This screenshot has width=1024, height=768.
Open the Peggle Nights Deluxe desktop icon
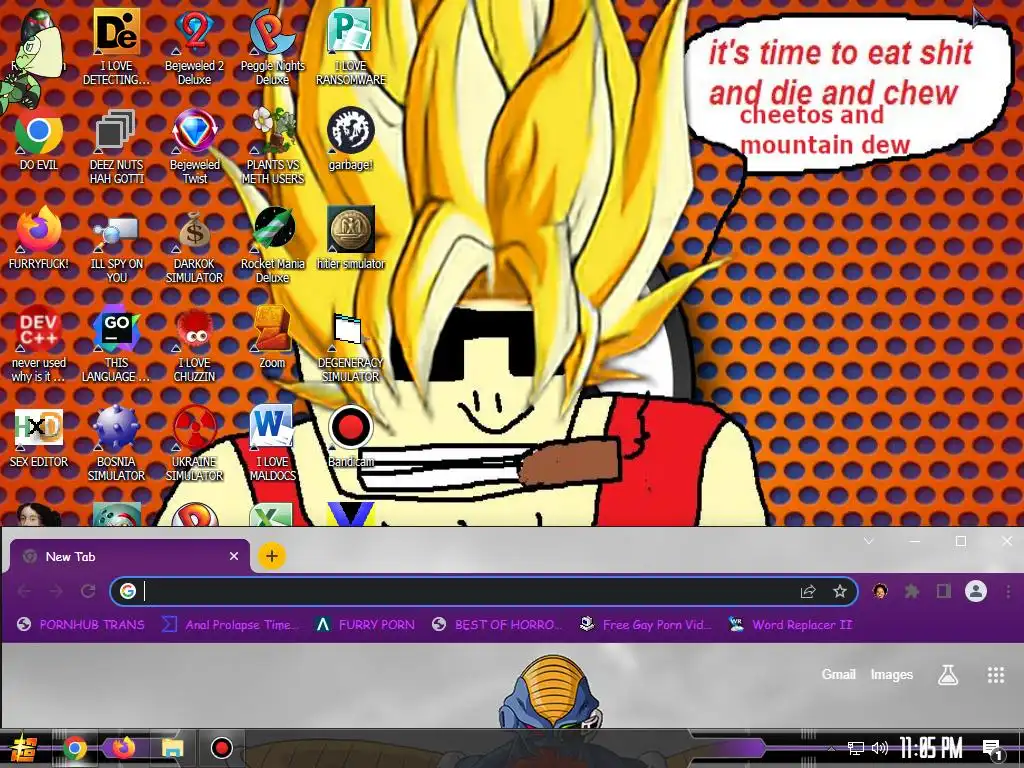[x=272, y=47]
